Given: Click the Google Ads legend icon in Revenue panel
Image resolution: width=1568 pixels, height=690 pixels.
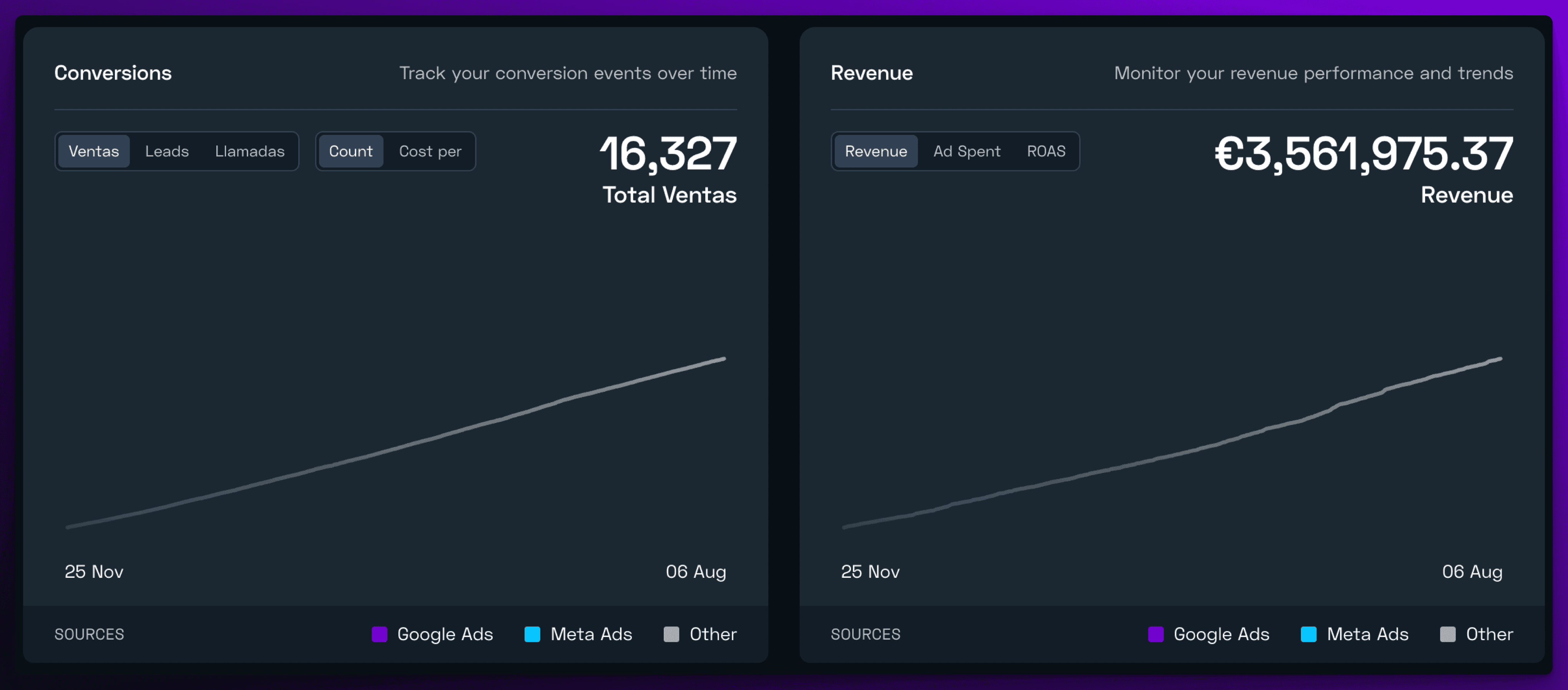Looking at the screenshot, I should pos(1156,635).
